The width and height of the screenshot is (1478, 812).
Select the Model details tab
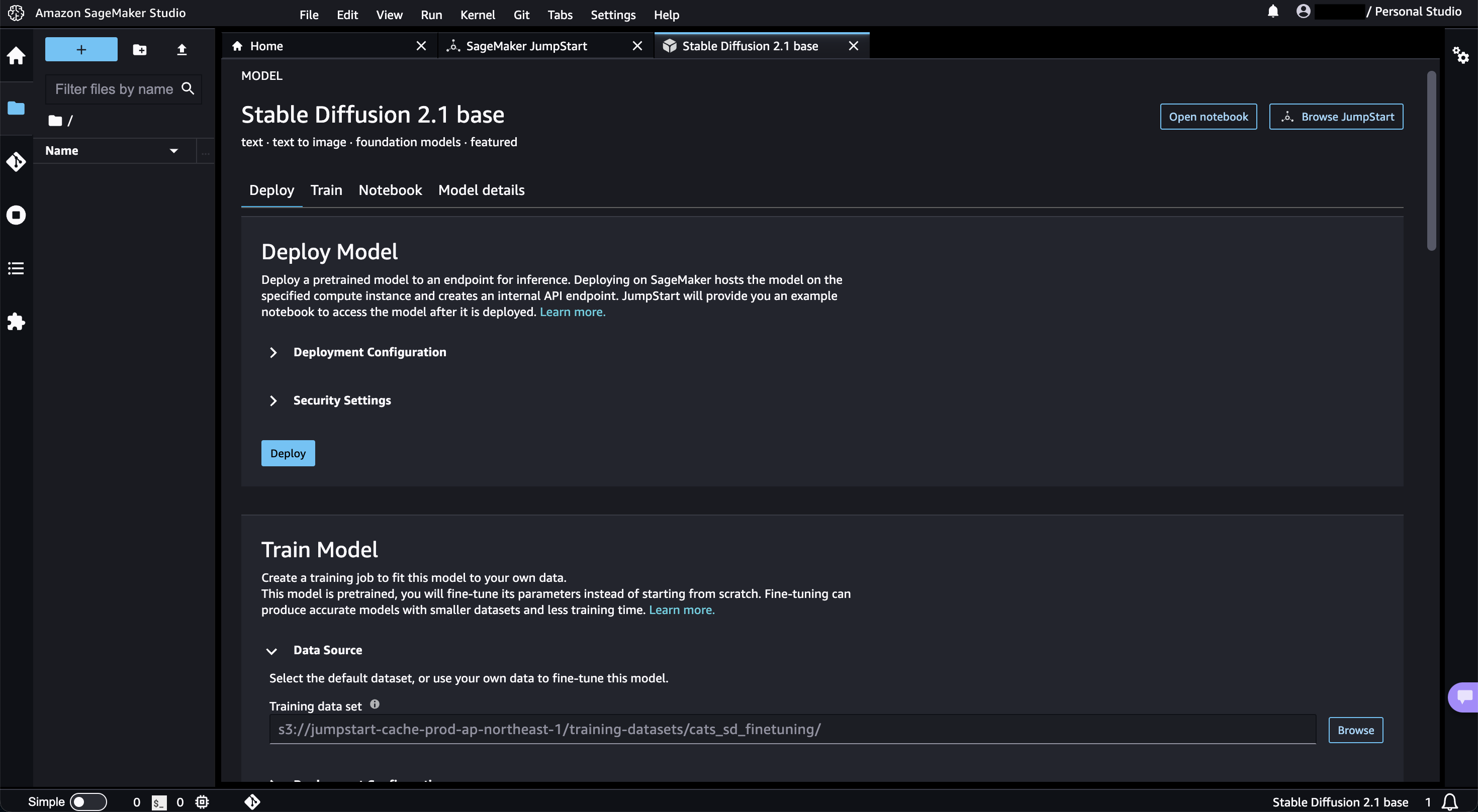pyautogui.click(x=482, y=190)
